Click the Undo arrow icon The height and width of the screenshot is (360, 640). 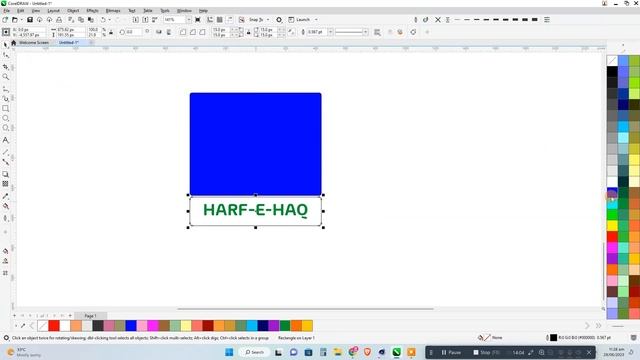[x=103, y=20]
